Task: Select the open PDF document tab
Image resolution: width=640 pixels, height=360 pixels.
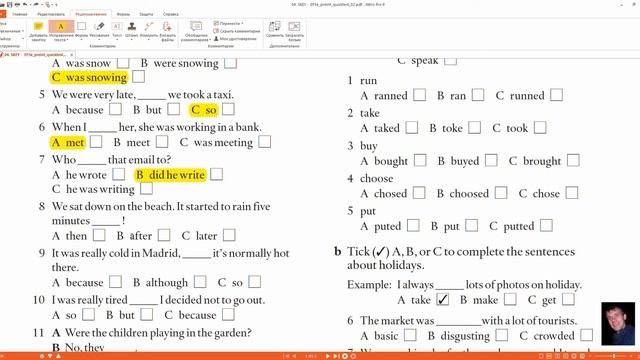Action: pyautogui.click(x=35, y=54)
